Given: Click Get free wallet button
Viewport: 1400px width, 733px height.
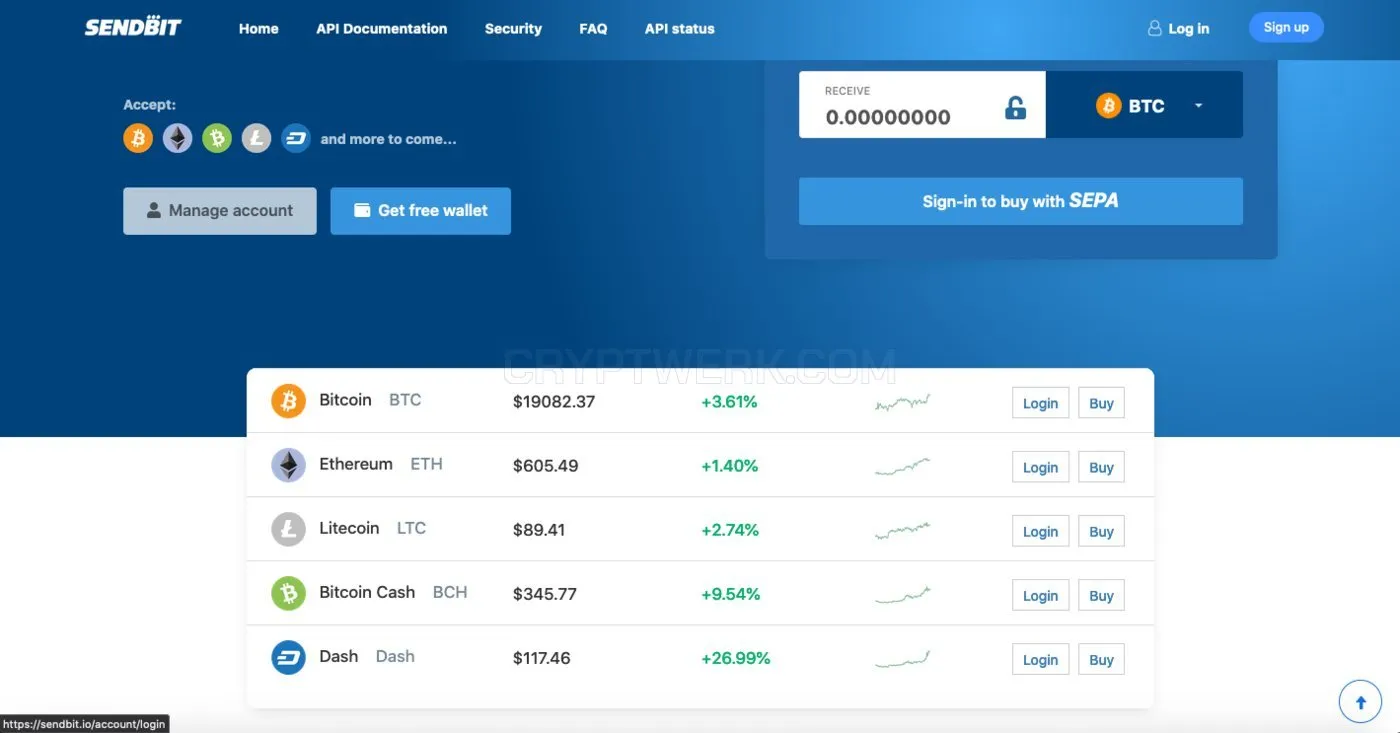Looking at the screenshot, I should tap(421, 211).
